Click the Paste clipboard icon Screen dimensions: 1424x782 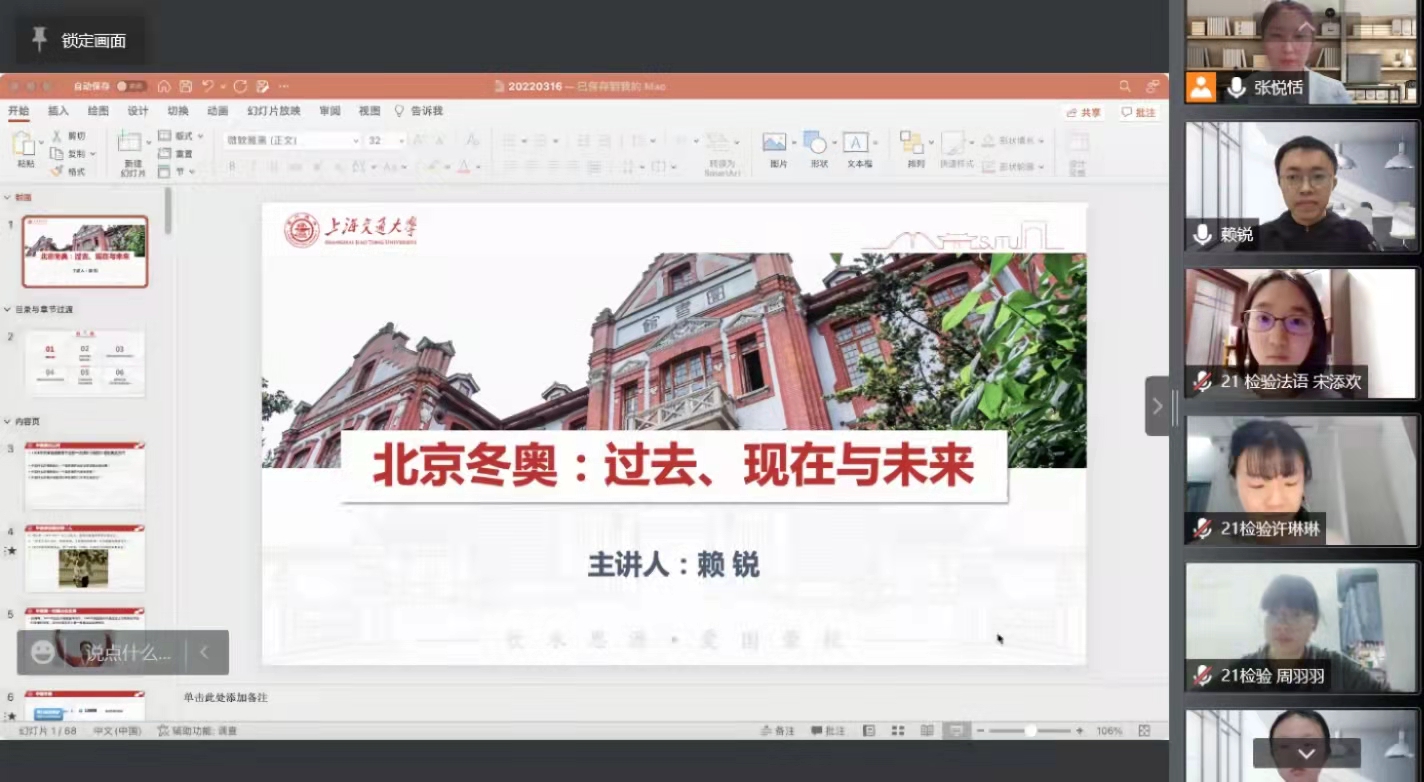[24, 144]
